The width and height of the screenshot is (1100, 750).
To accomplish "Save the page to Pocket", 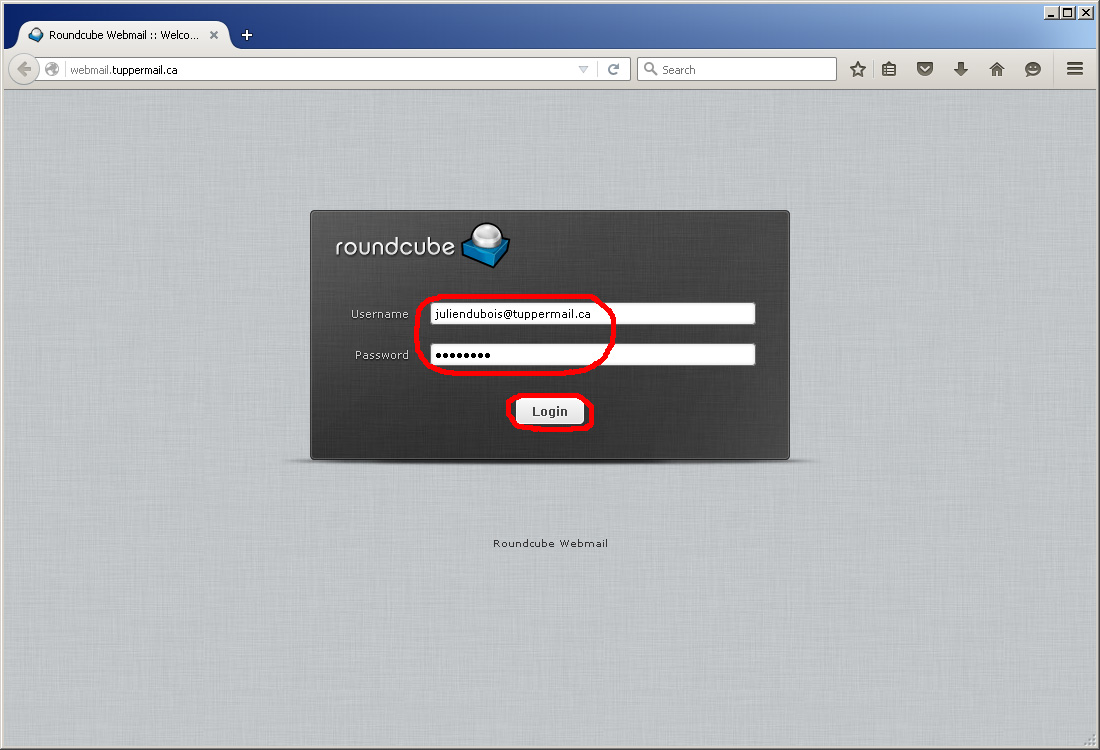I will click(x=925, y=70).
